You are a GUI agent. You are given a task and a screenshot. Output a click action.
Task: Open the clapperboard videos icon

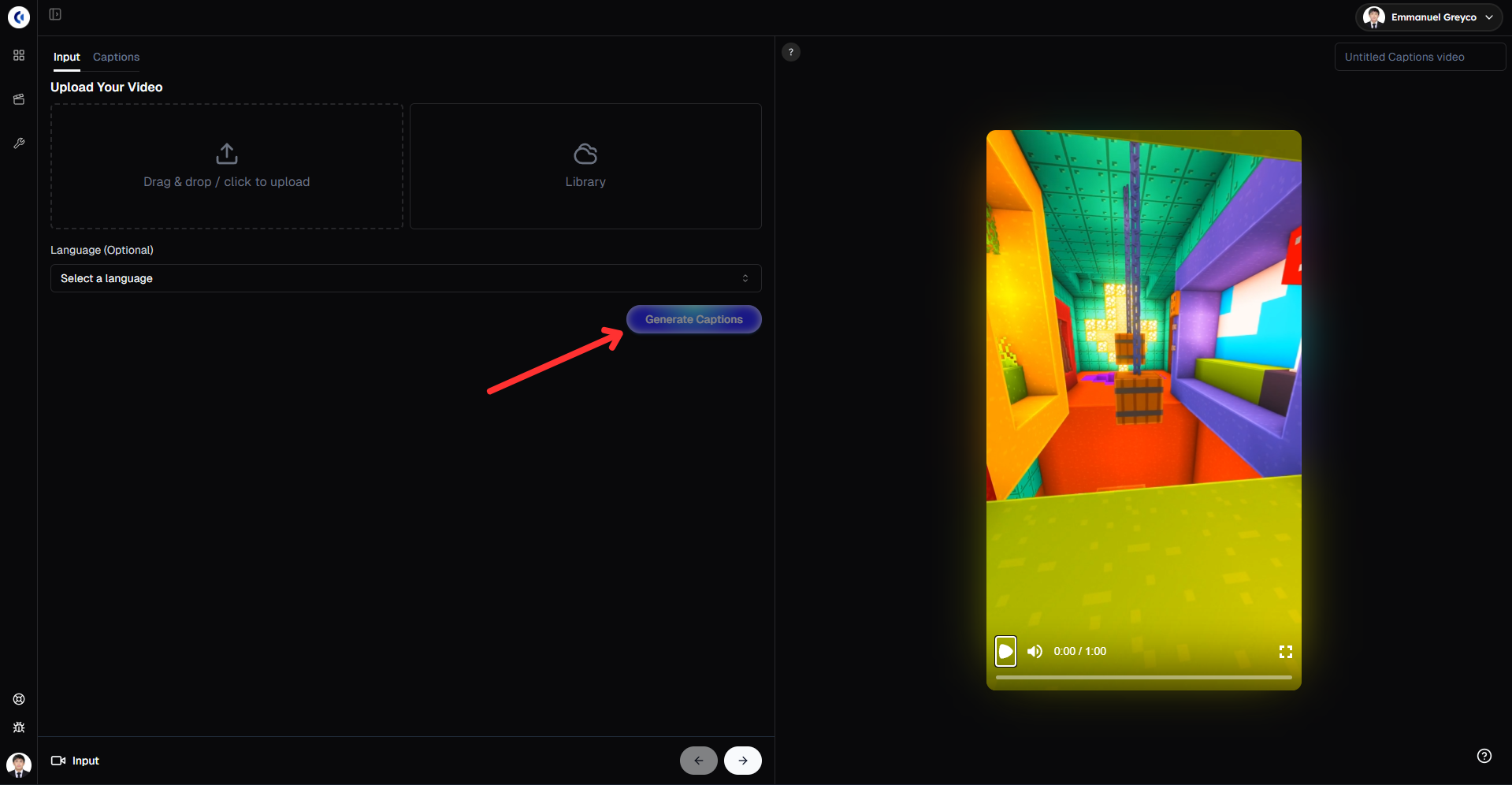(19, 99)
